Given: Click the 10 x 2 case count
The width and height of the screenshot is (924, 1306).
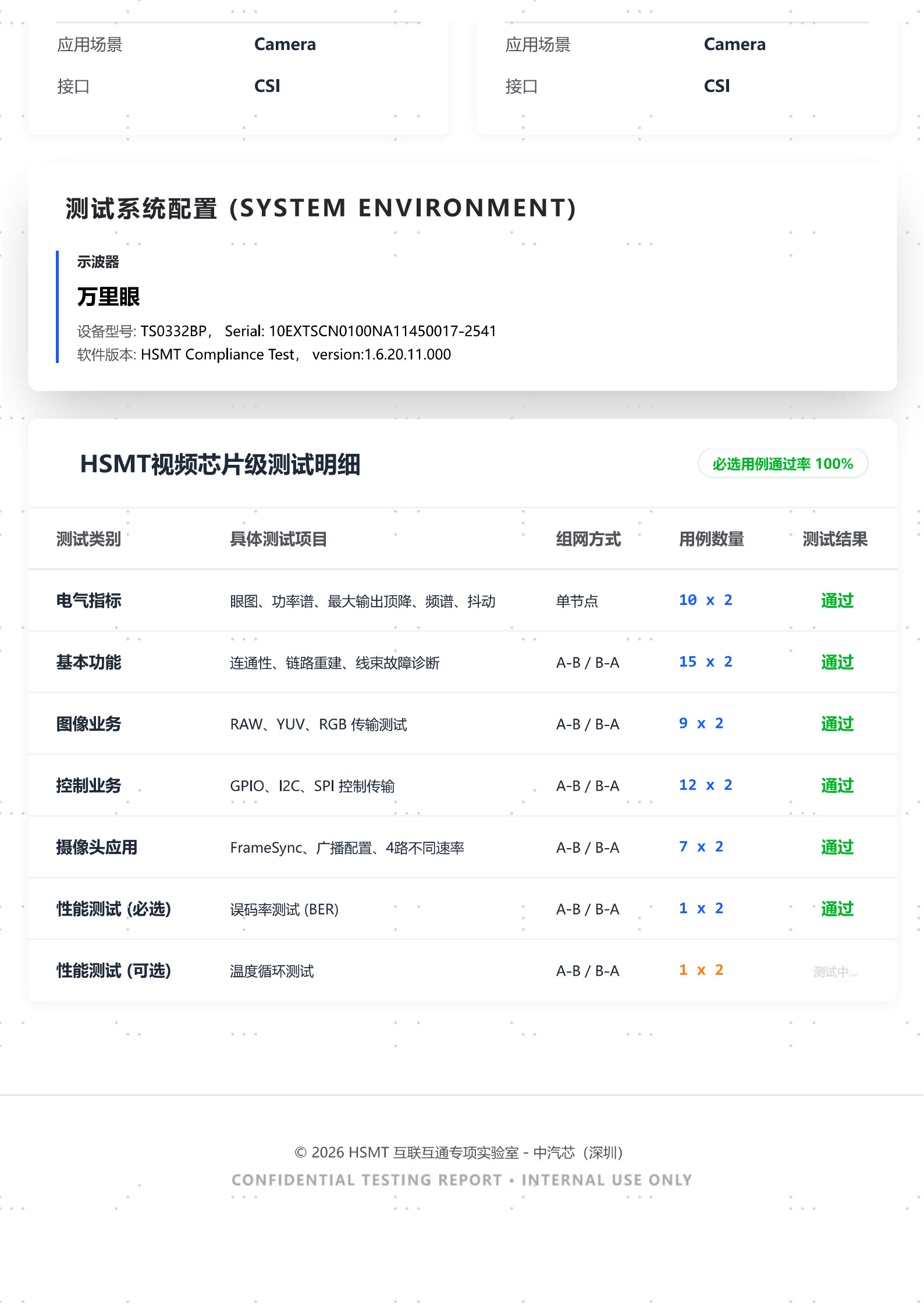Looking at the screenshot, I should click(706, 600).
